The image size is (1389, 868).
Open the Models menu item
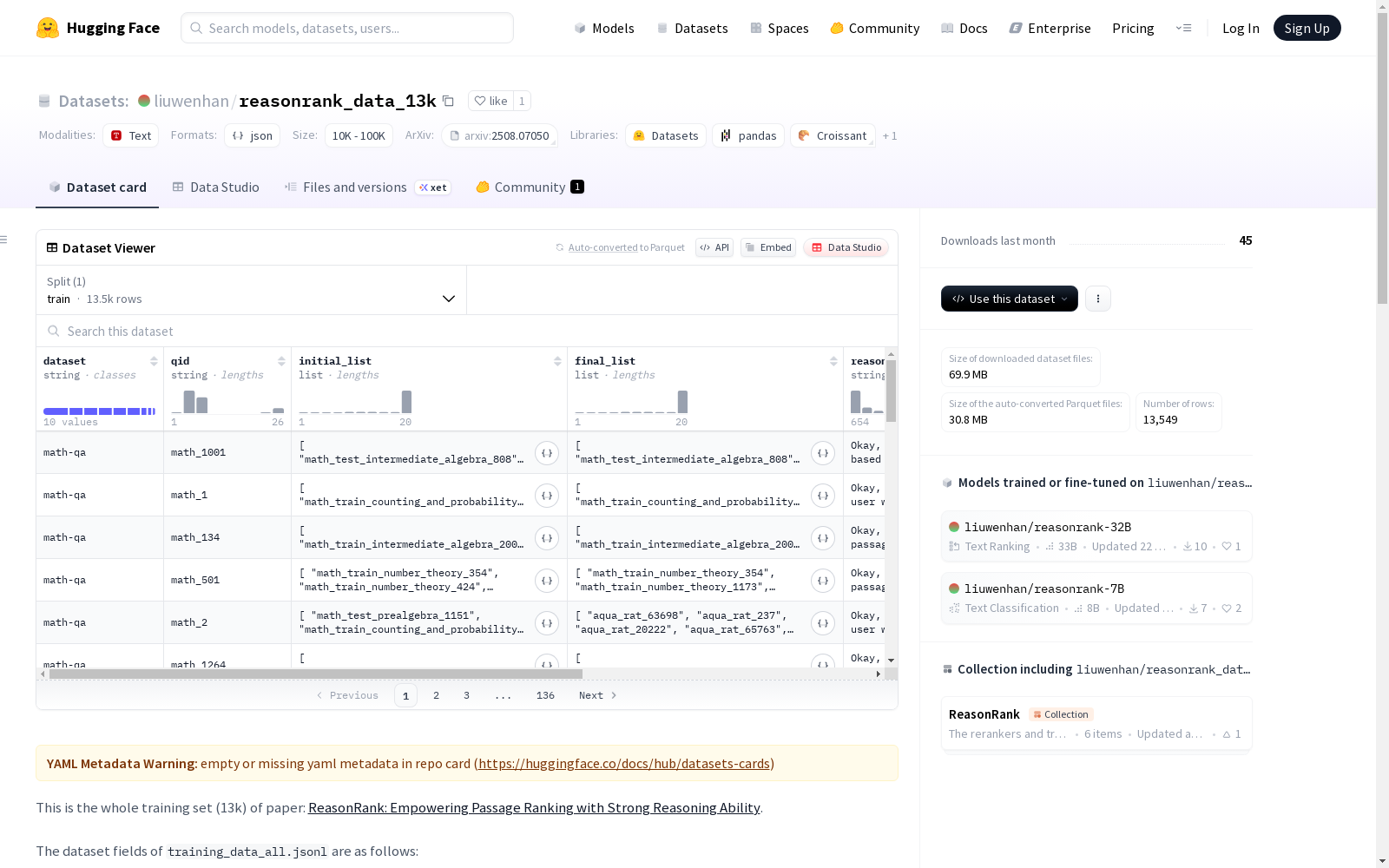(604, 28)
